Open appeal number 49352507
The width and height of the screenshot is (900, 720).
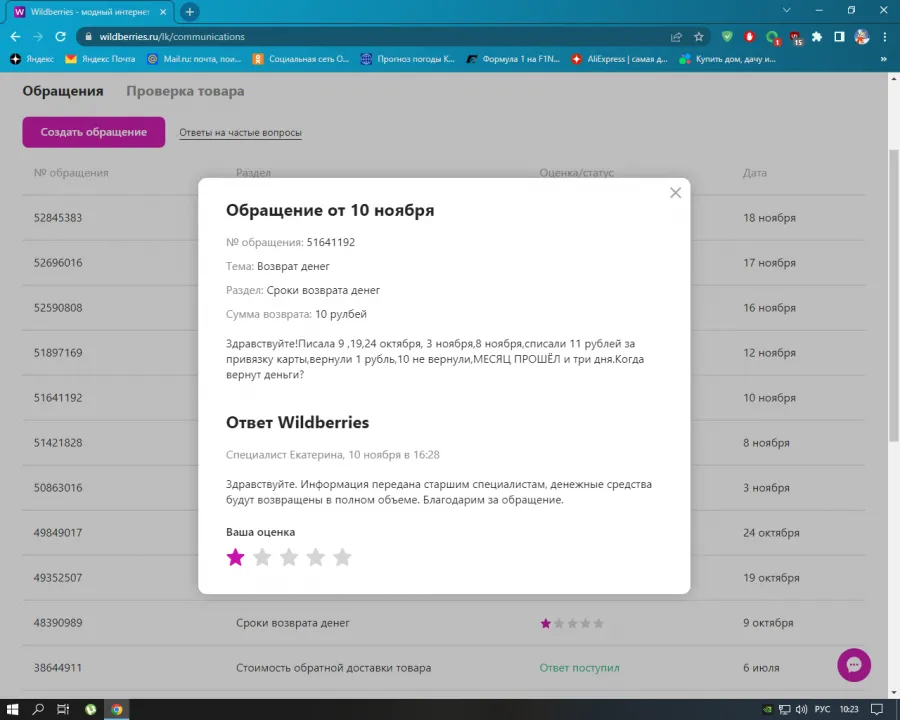[58, 578]
